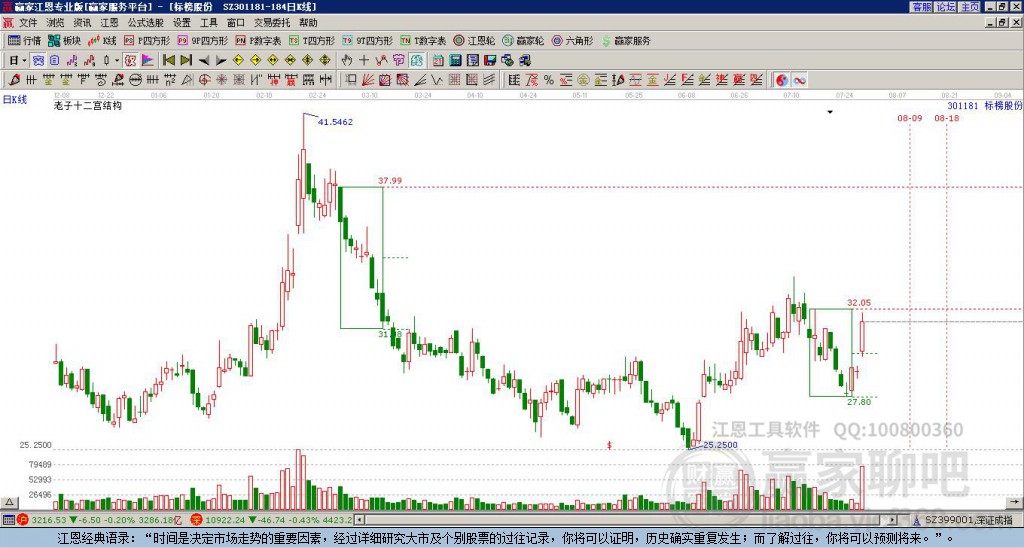Click the 3216.53 index value in status bar
The image size is (1024, 548).
48,521
